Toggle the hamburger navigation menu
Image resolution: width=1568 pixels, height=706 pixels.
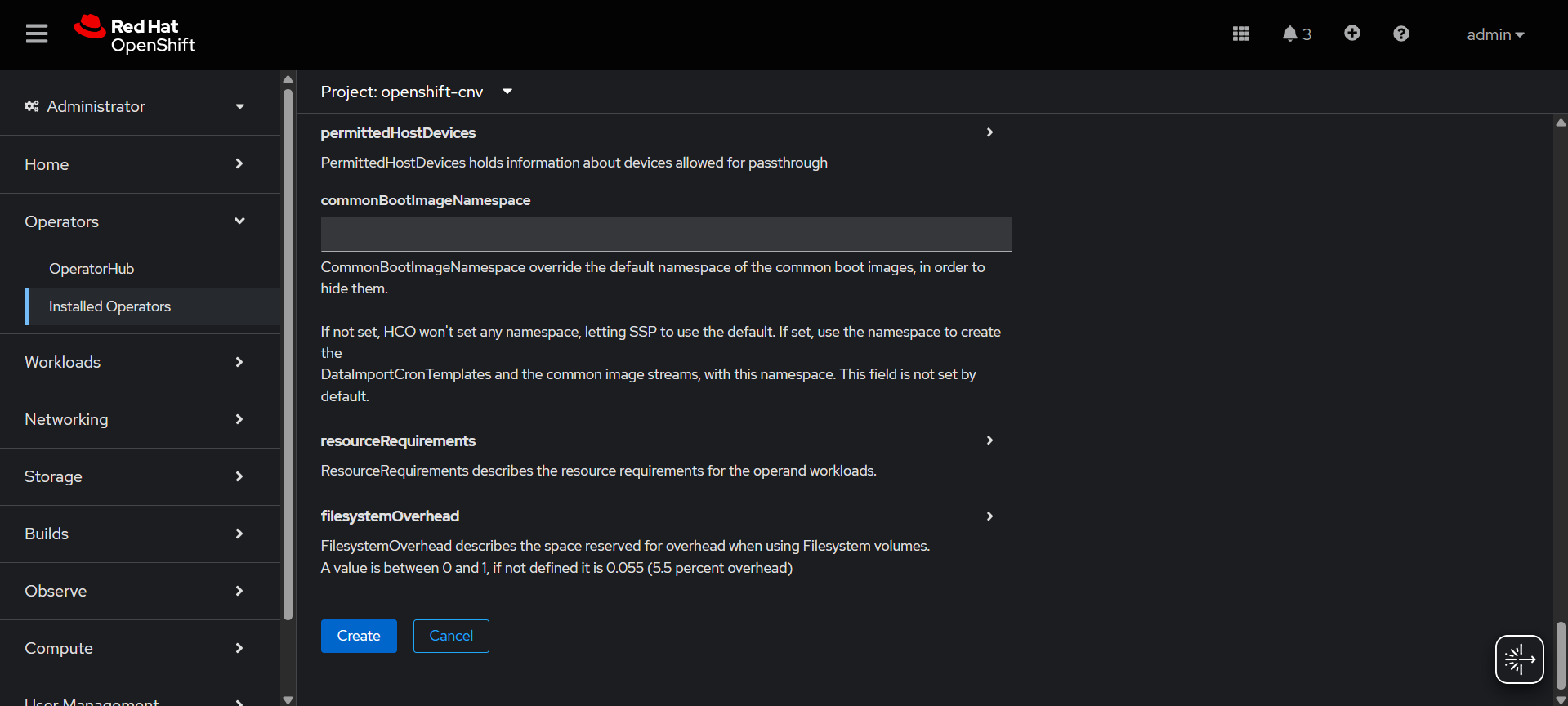pos(37,34)
